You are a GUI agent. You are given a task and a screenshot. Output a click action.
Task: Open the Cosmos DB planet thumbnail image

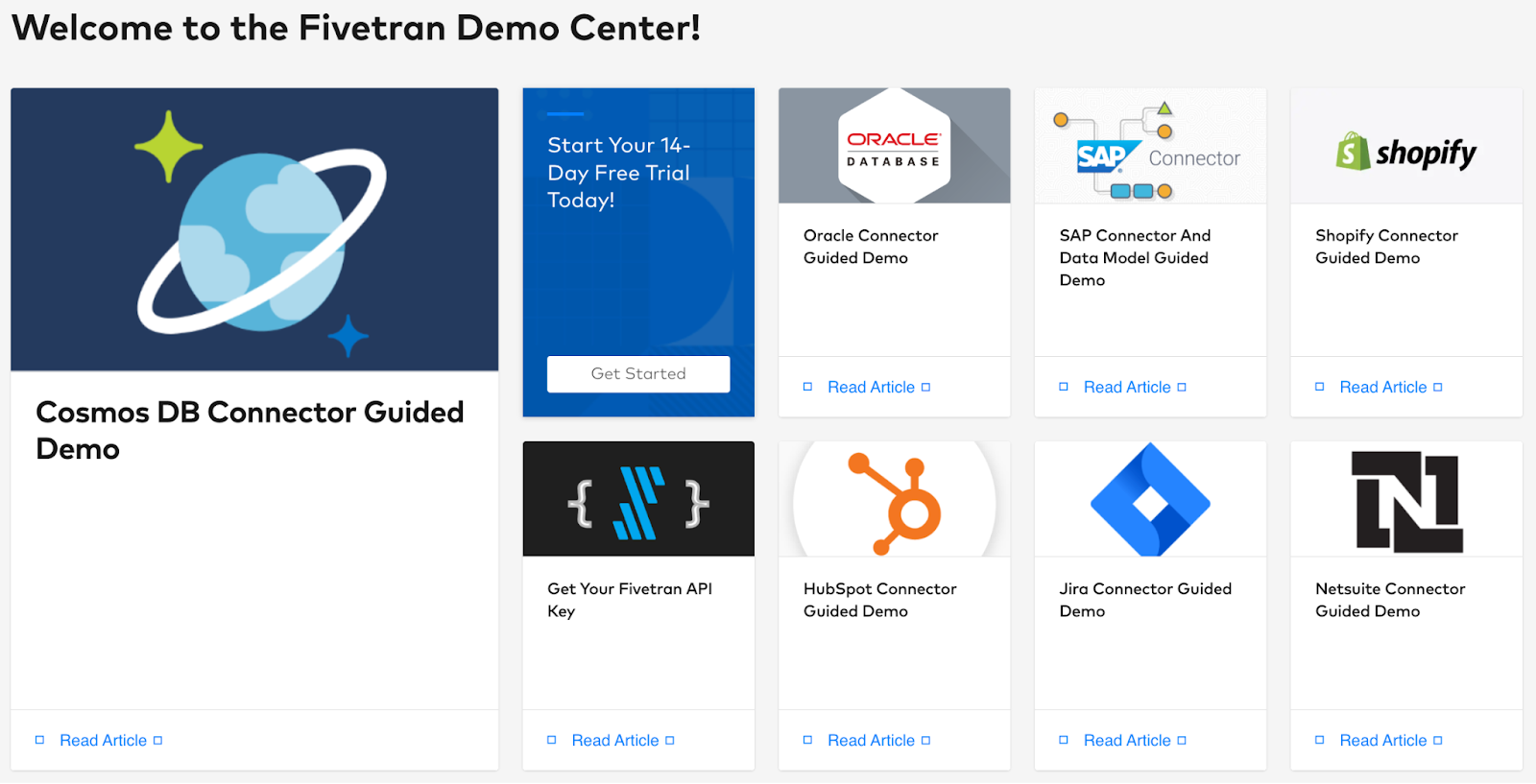[x=254, y=229]
